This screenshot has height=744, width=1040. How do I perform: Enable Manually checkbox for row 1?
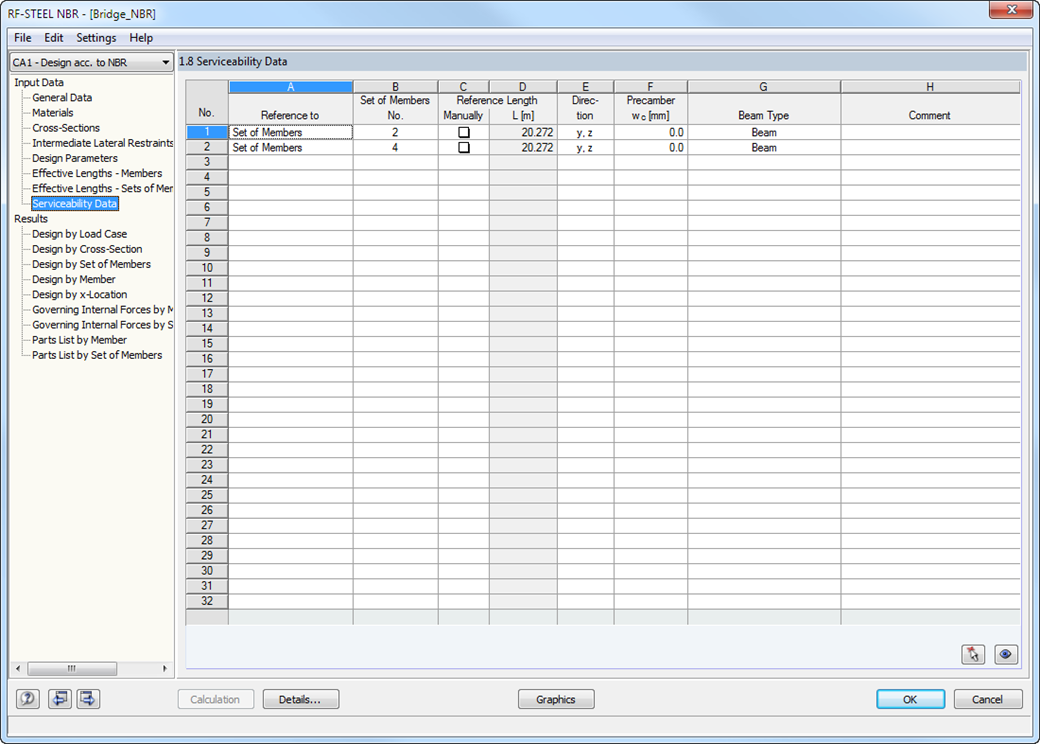[463, 131]
